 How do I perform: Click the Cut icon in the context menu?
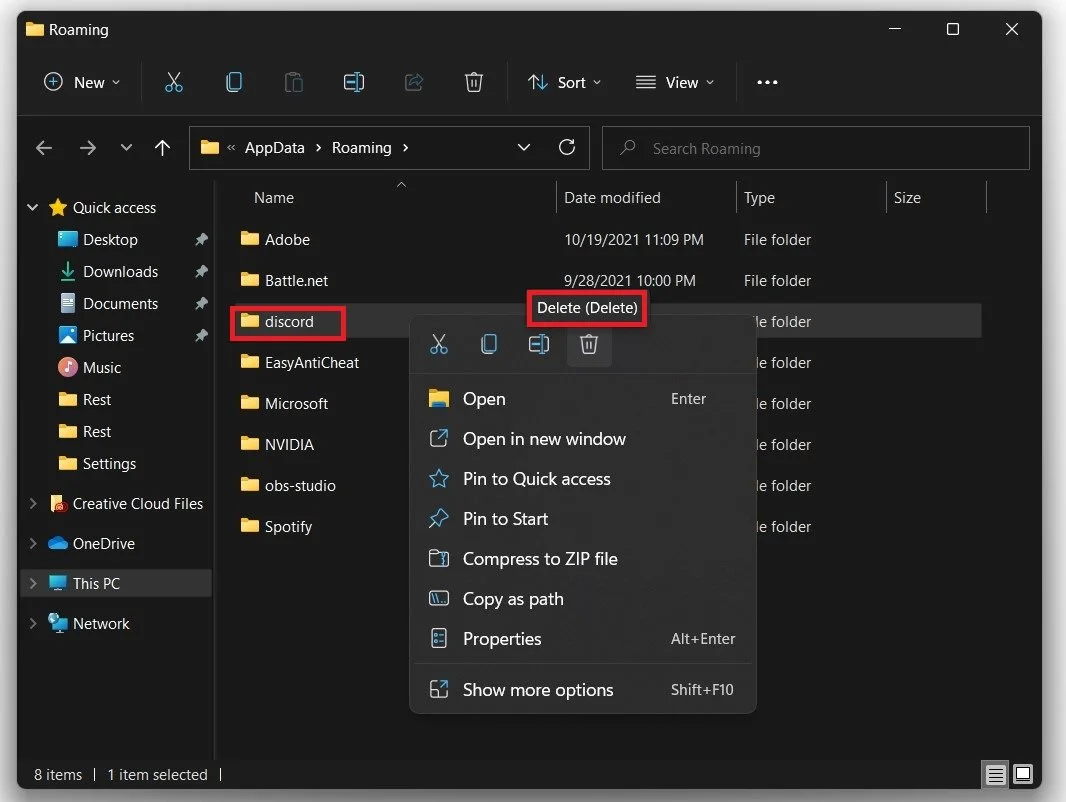click(439, 344)
